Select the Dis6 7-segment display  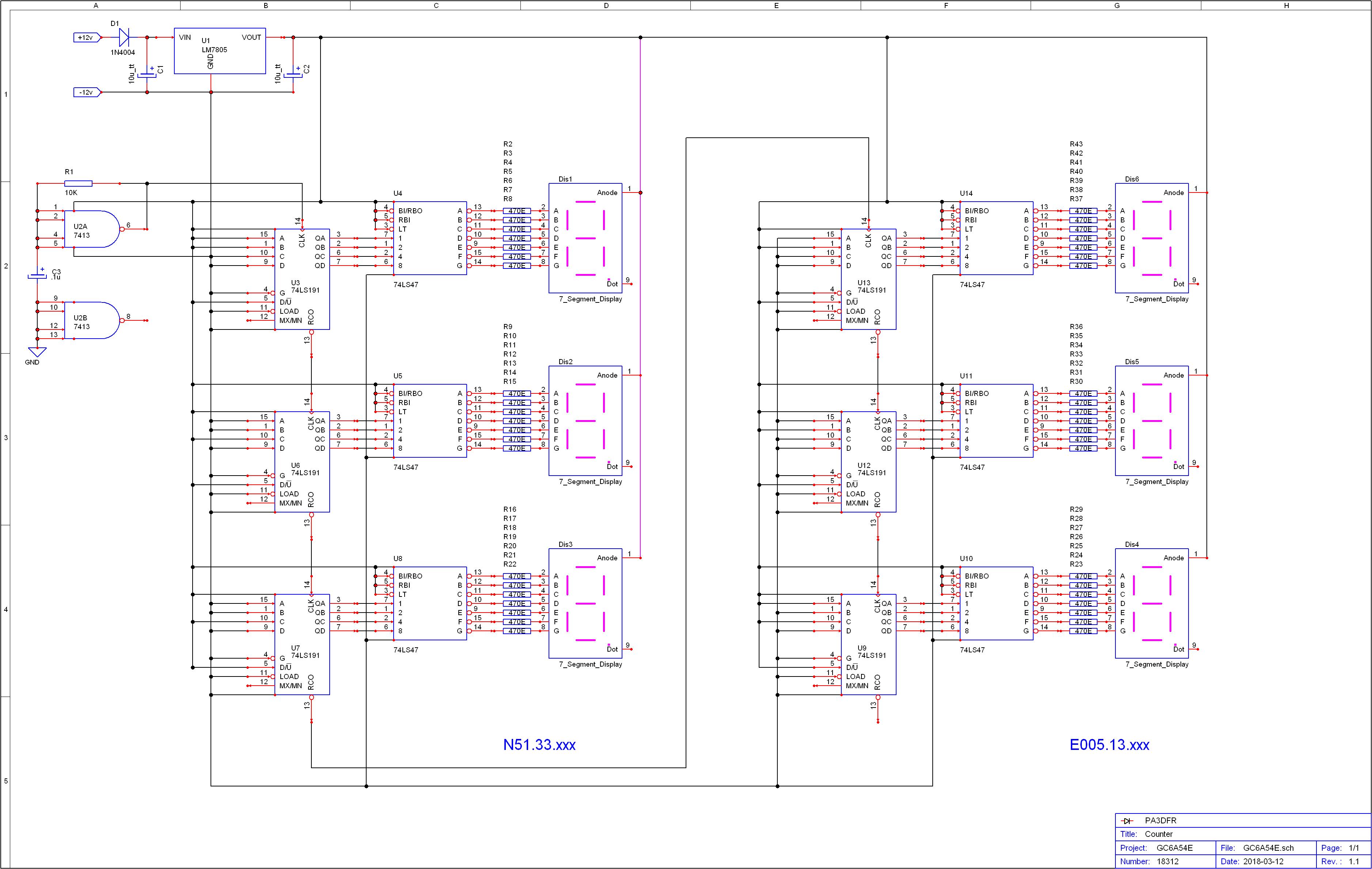click(x=1152, y=238)
